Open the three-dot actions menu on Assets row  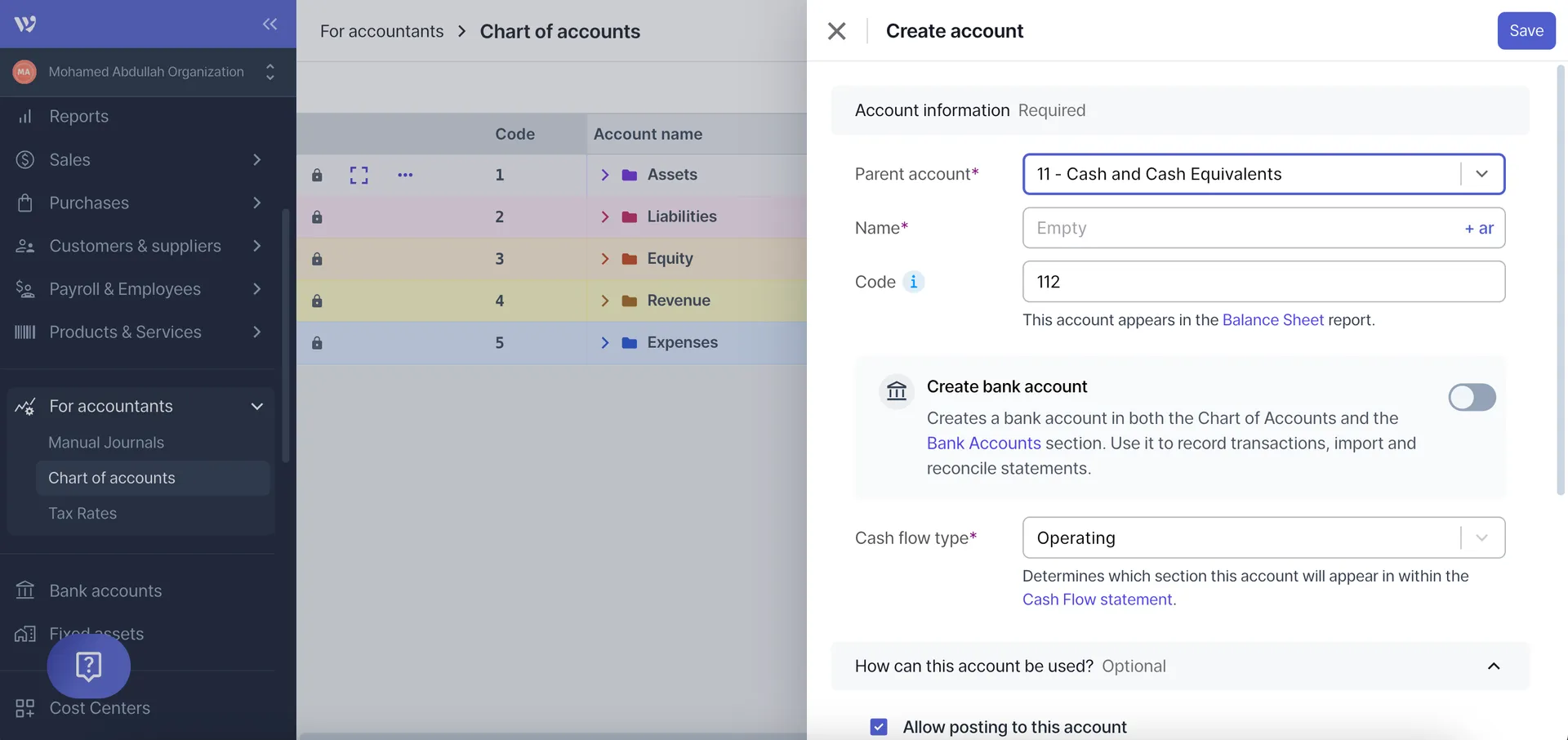[404, 174]
